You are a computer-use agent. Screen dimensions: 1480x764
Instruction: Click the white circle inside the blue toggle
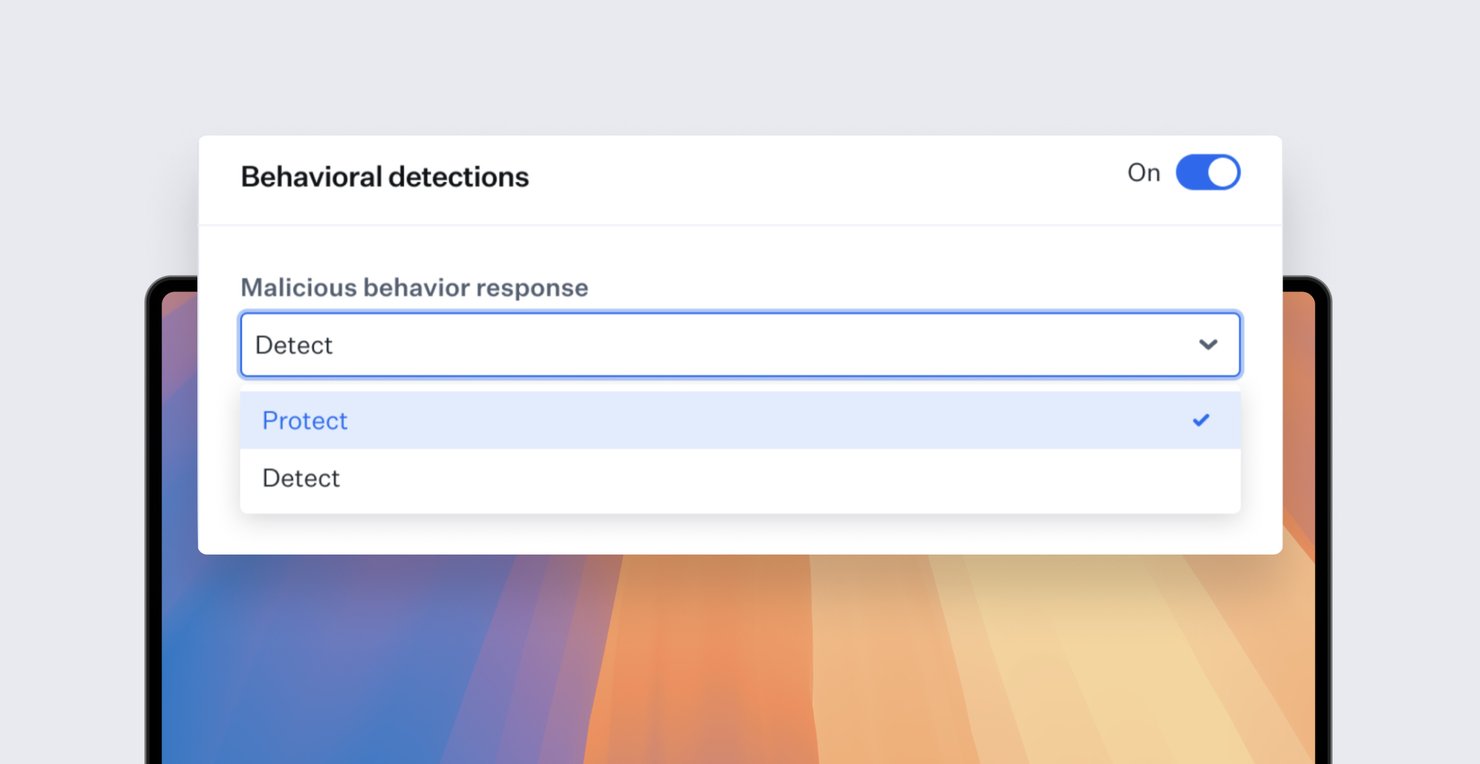[x=1220, y=172]
